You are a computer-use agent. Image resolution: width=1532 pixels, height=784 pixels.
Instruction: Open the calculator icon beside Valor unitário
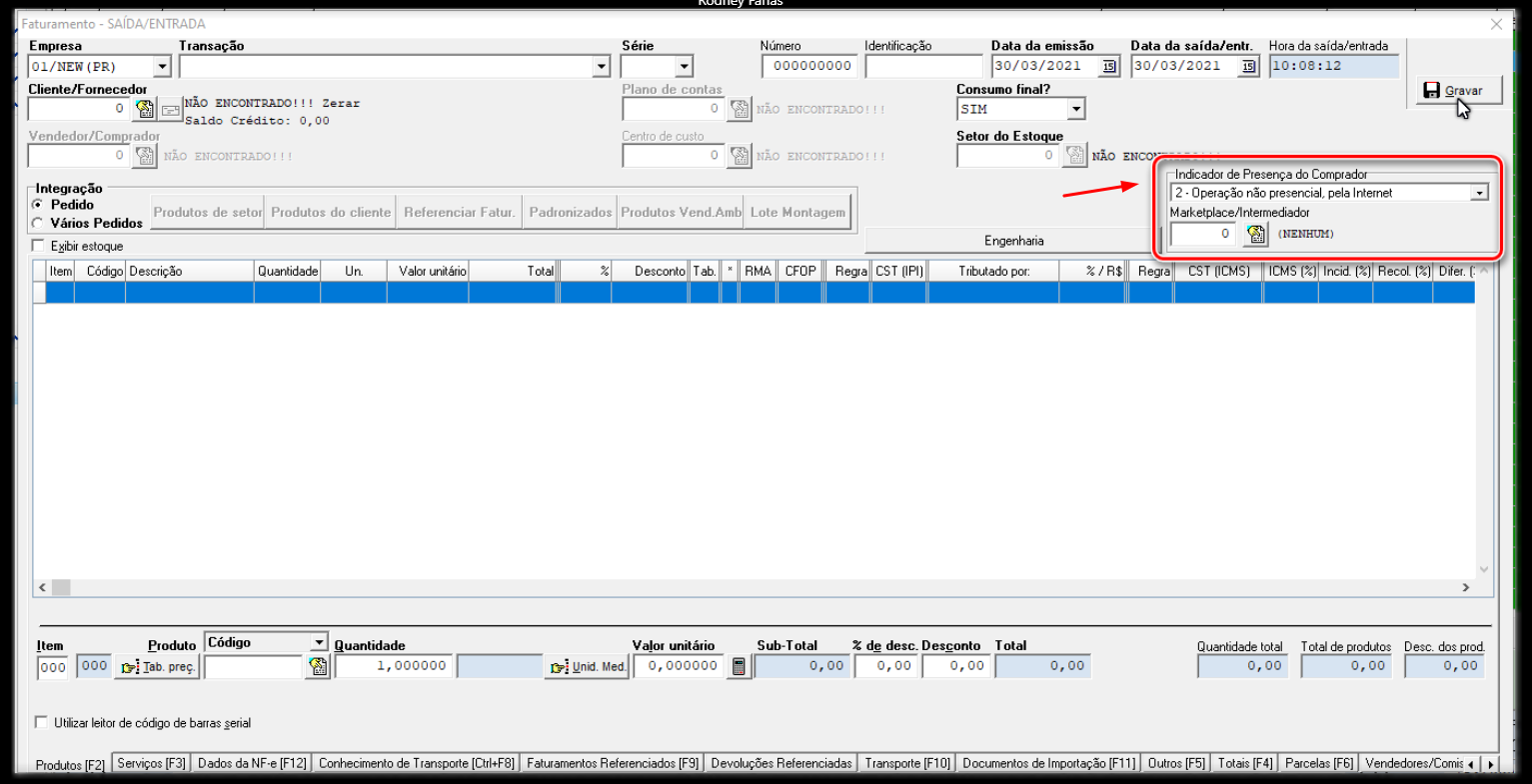[739, 667]
